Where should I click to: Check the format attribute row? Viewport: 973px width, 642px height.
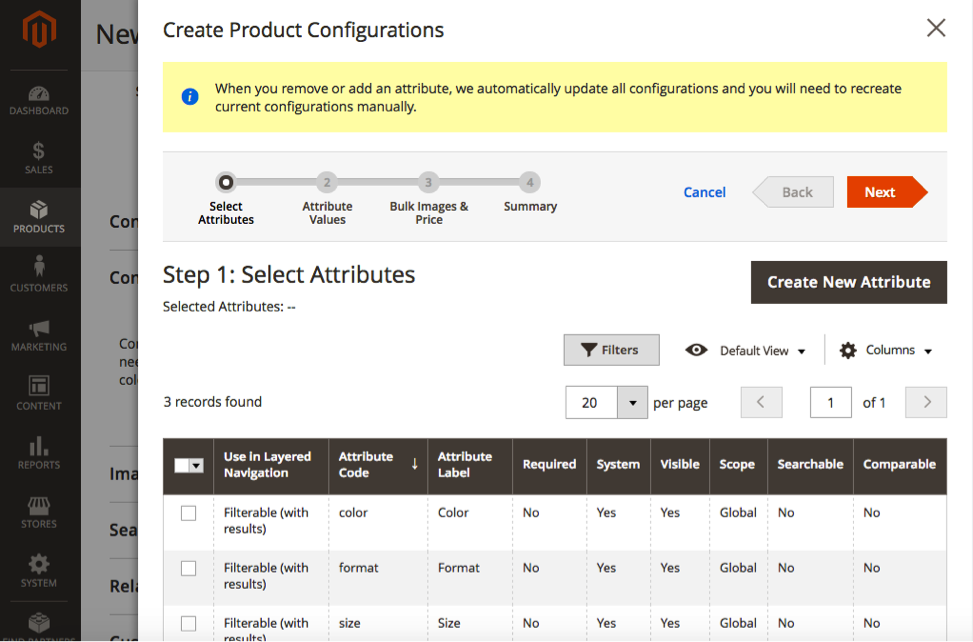(187, 567)
